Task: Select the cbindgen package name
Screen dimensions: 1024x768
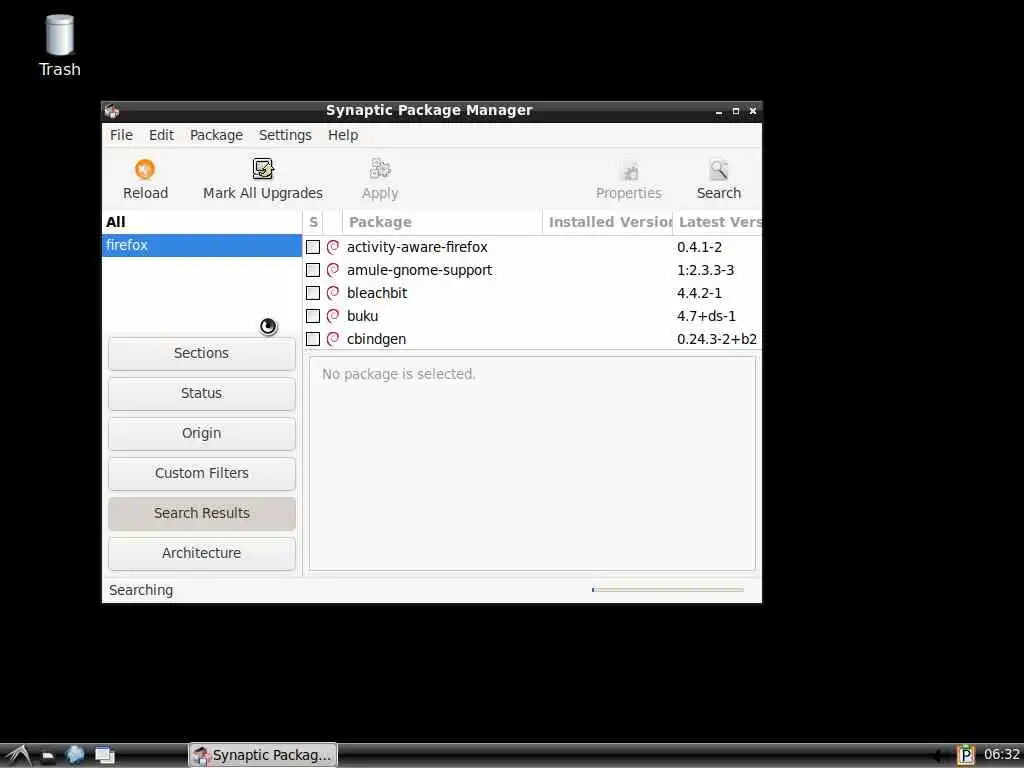Action: tap(376, 339)
